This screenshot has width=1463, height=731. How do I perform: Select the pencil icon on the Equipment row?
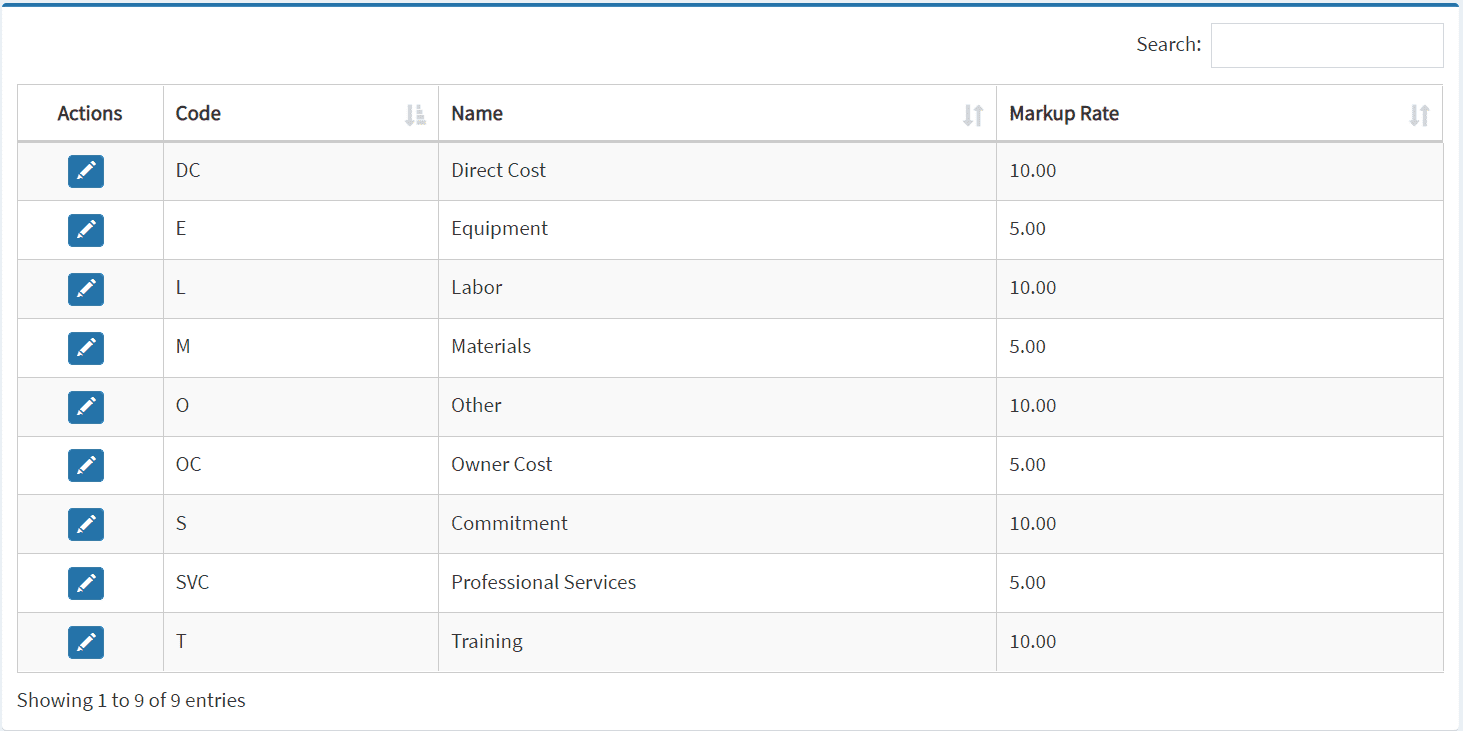[x=86, y=230]
